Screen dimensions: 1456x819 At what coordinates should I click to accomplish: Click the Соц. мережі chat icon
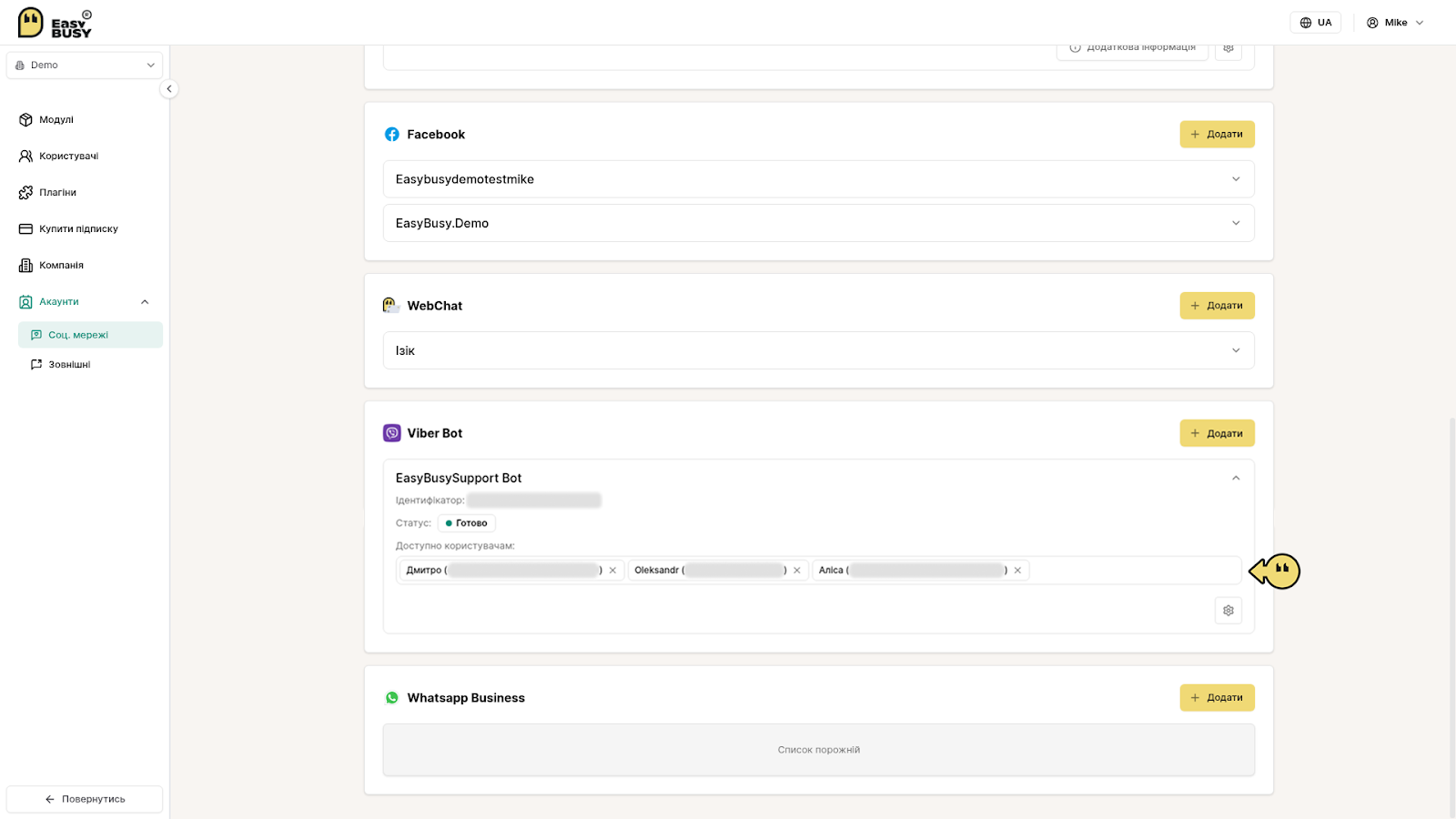(36, 335)
